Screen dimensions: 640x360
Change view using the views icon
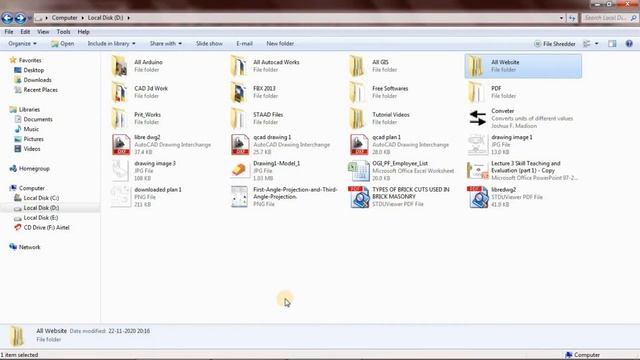click(x=587, y=44)
